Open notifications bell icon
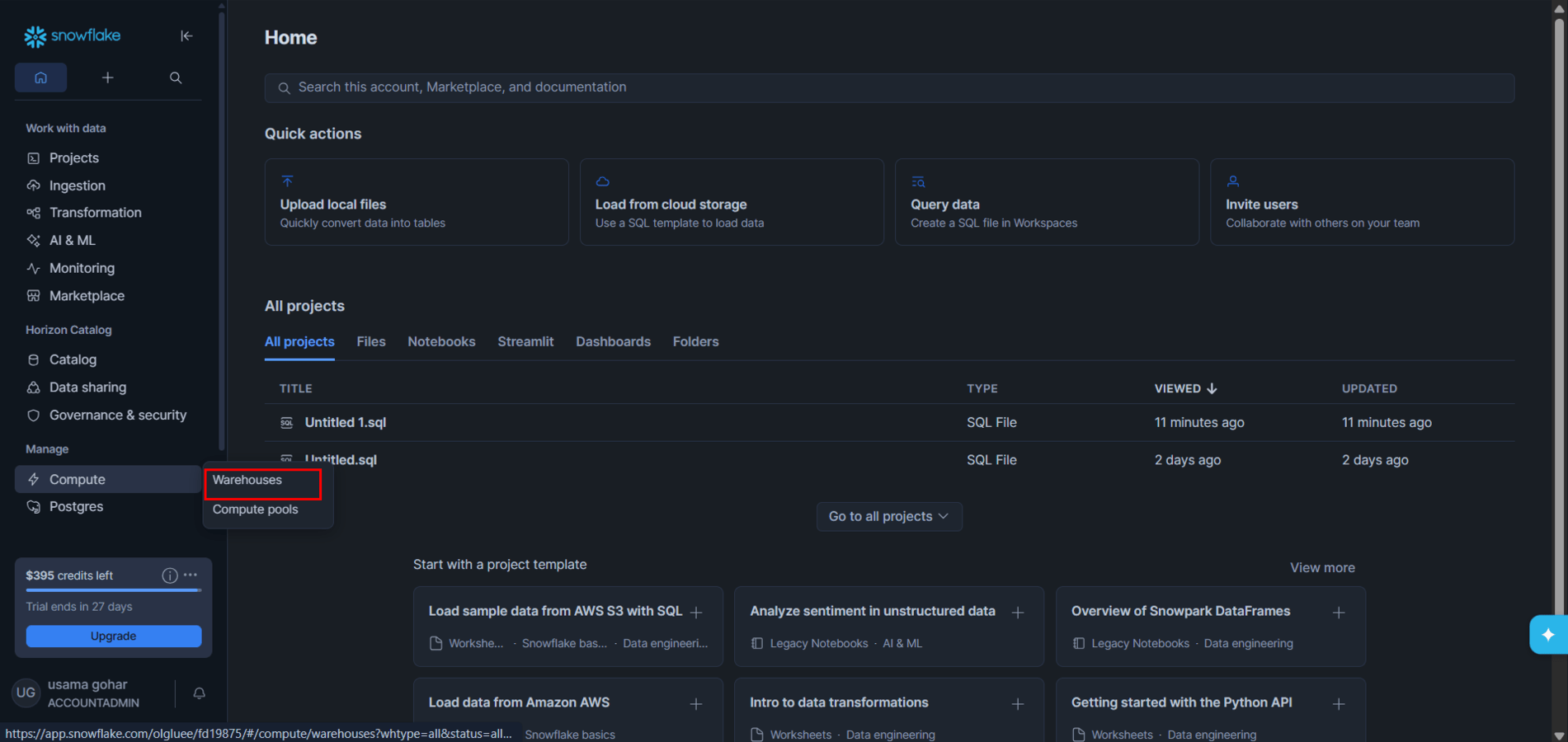 (199, 693)
